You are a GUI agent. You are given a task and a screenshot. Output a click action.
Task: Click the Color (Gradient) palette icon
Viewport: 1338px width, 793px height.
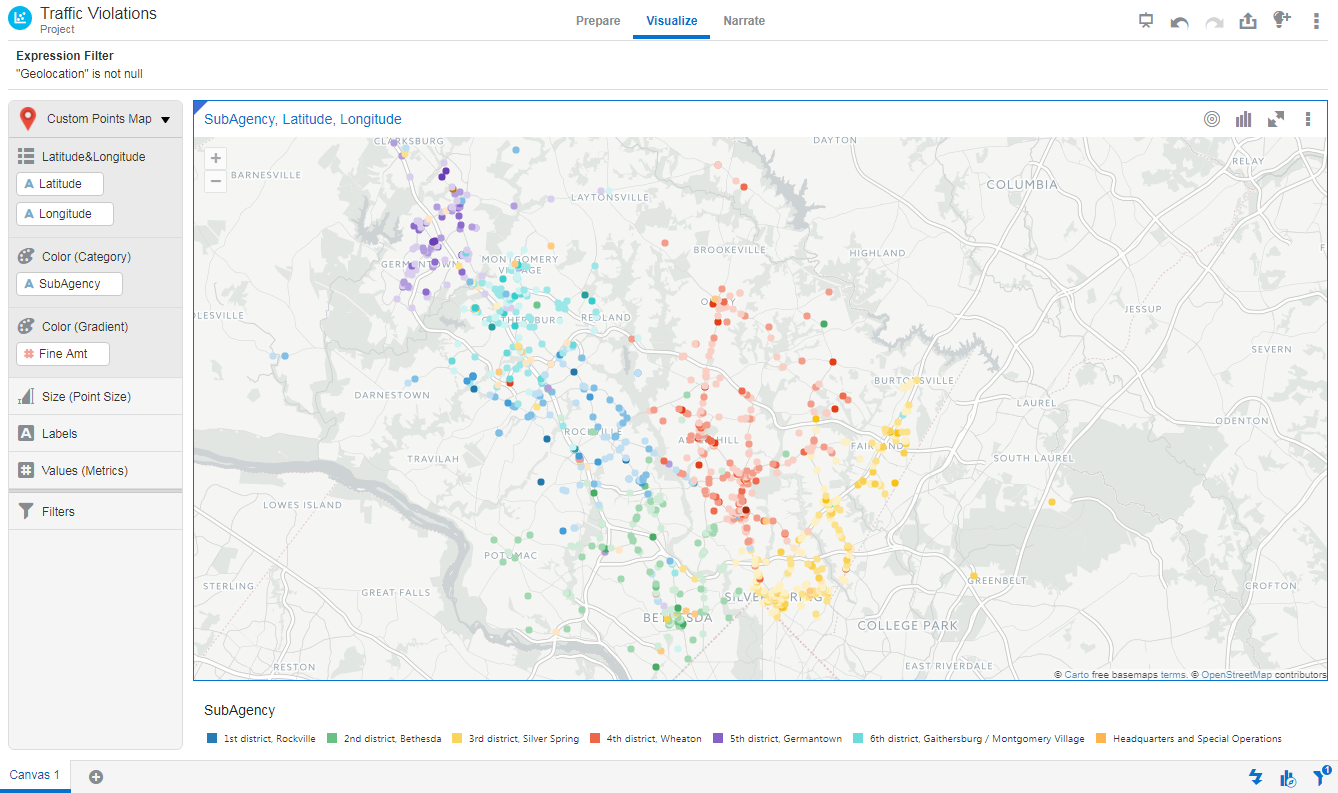[x=26, y=326]
